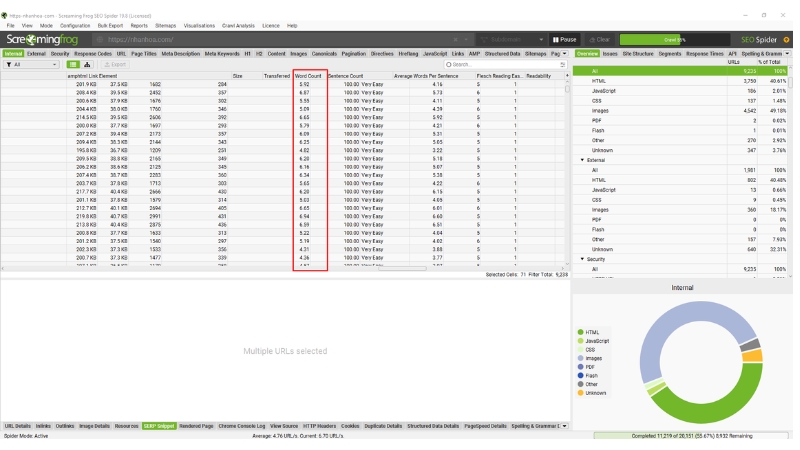
Task: Sort by Word Count column header
Action: click(308, 76)
